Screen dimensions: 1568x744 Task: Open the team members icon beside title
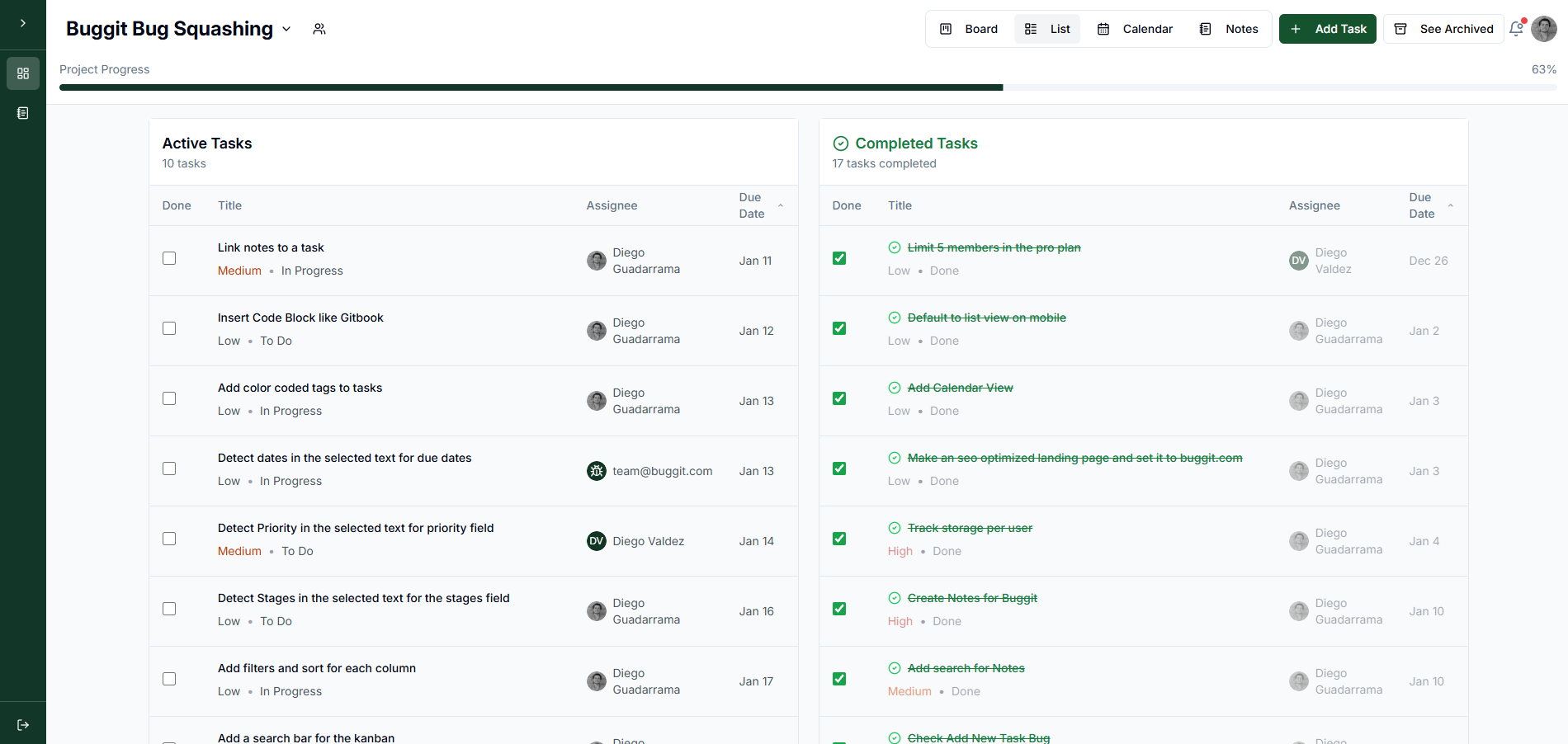tap(319, 29)
